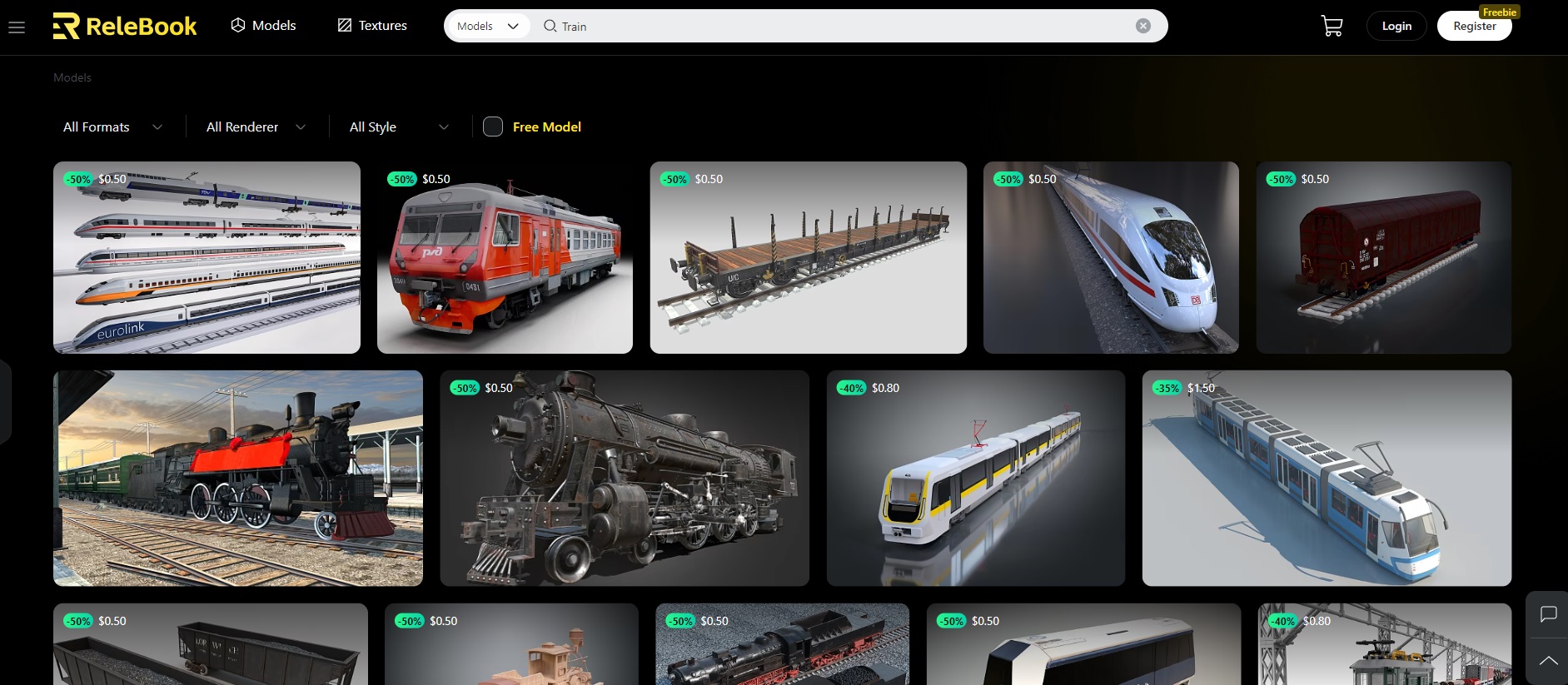Image resolution: width=1568 pixels, height=685 pixels.
Task: Open the Textures menu
Action: point(372,26)
